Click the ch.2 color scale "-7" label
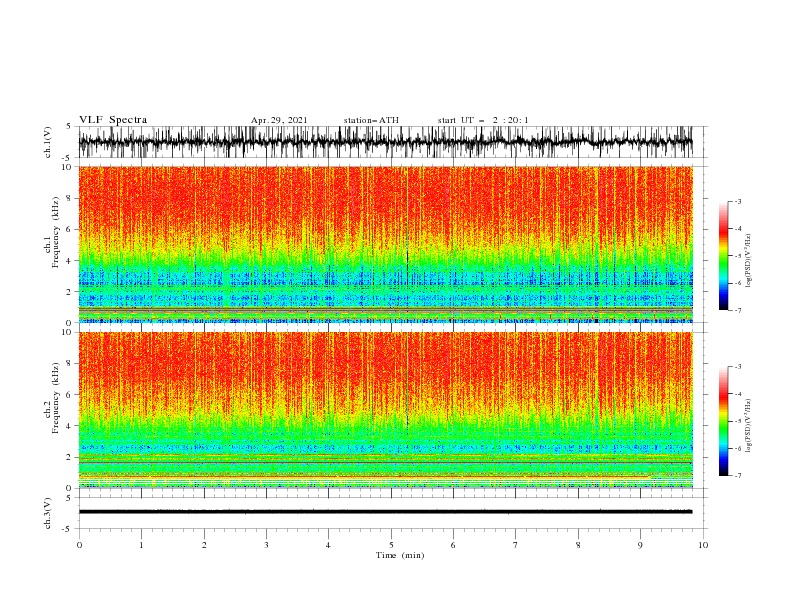 click(738, 475)
